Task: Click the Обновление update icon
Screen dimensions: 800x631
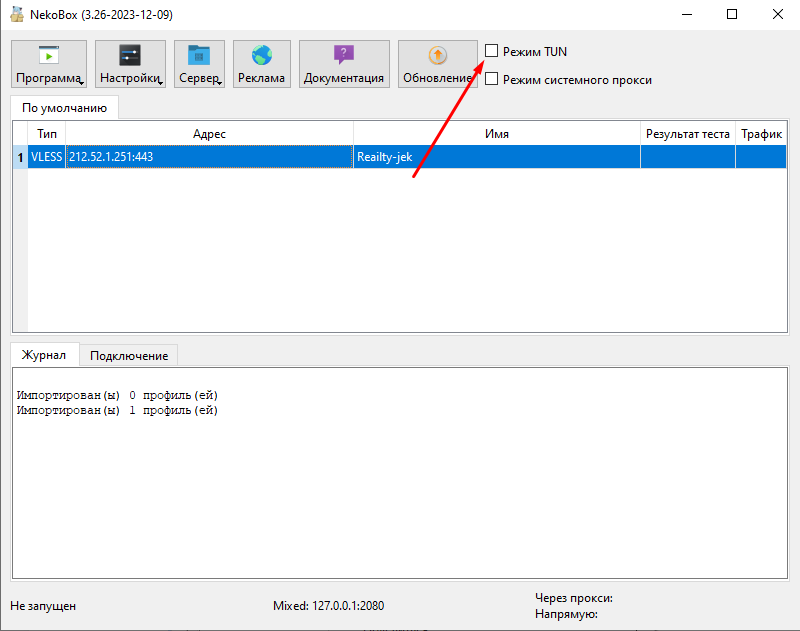Action: (x=437, y=56)
